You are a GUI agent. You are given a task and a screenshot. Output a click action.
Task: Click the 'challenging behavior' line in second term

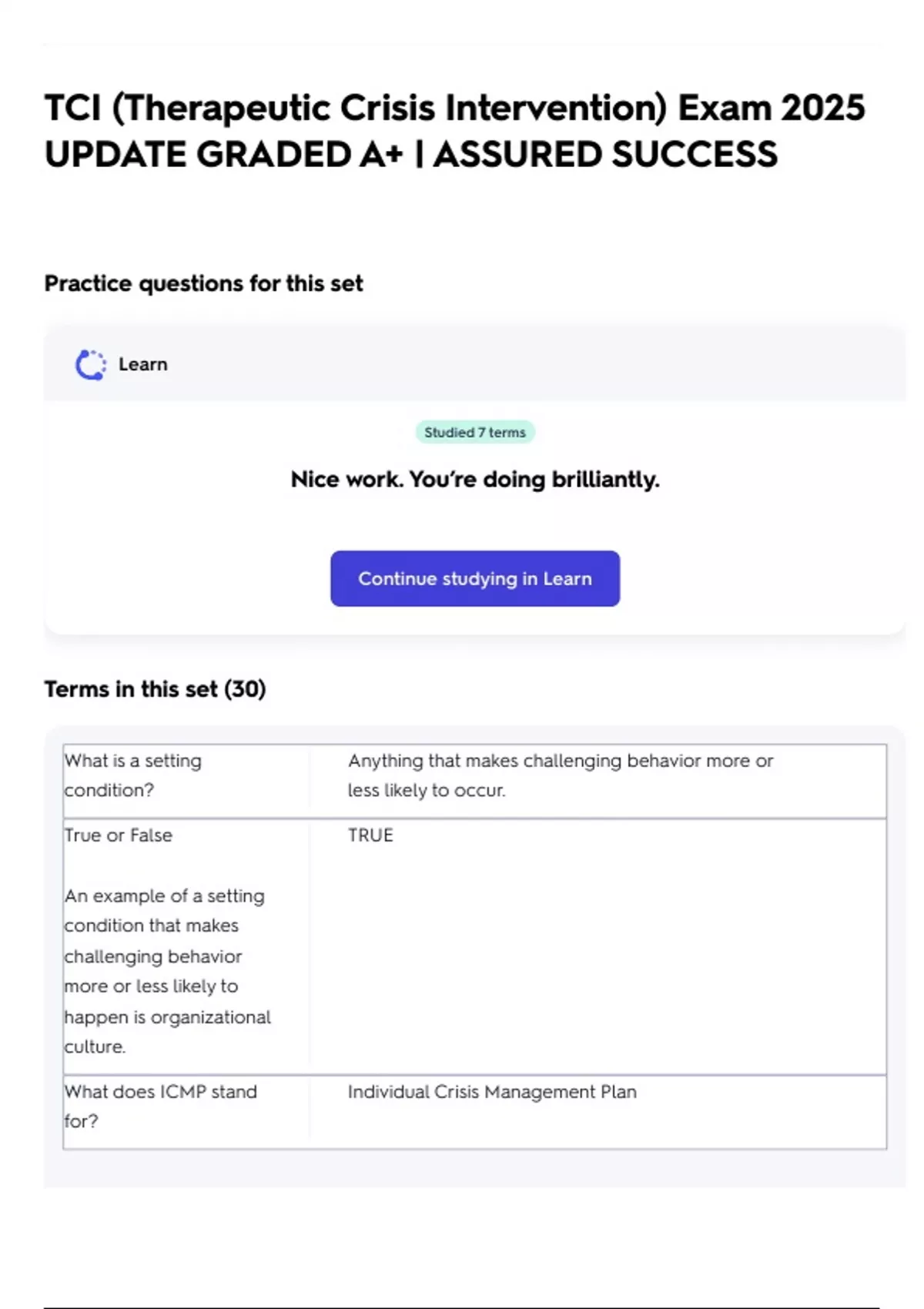coord(153,956)
